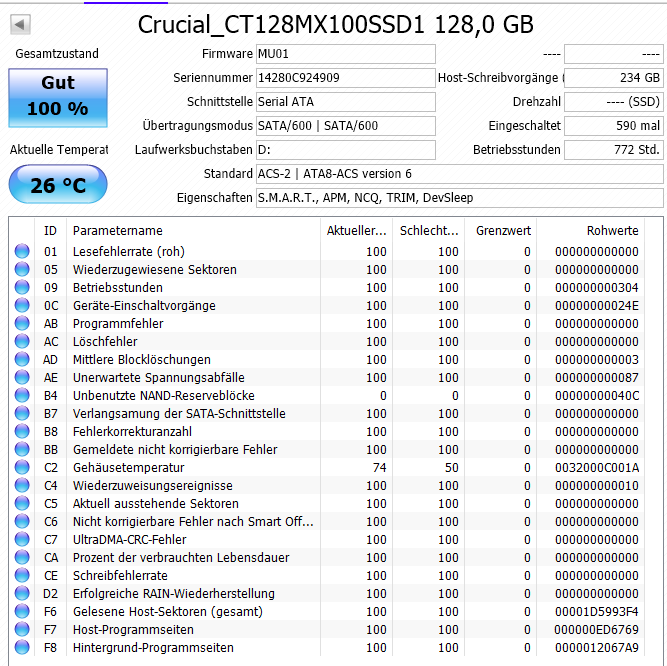This screenshot has height=666, width=667.
Task: Click status orb of Verlangsamung der SATA-Schnittstelle row
Action: pyautogui.click(x=22, y=413)
